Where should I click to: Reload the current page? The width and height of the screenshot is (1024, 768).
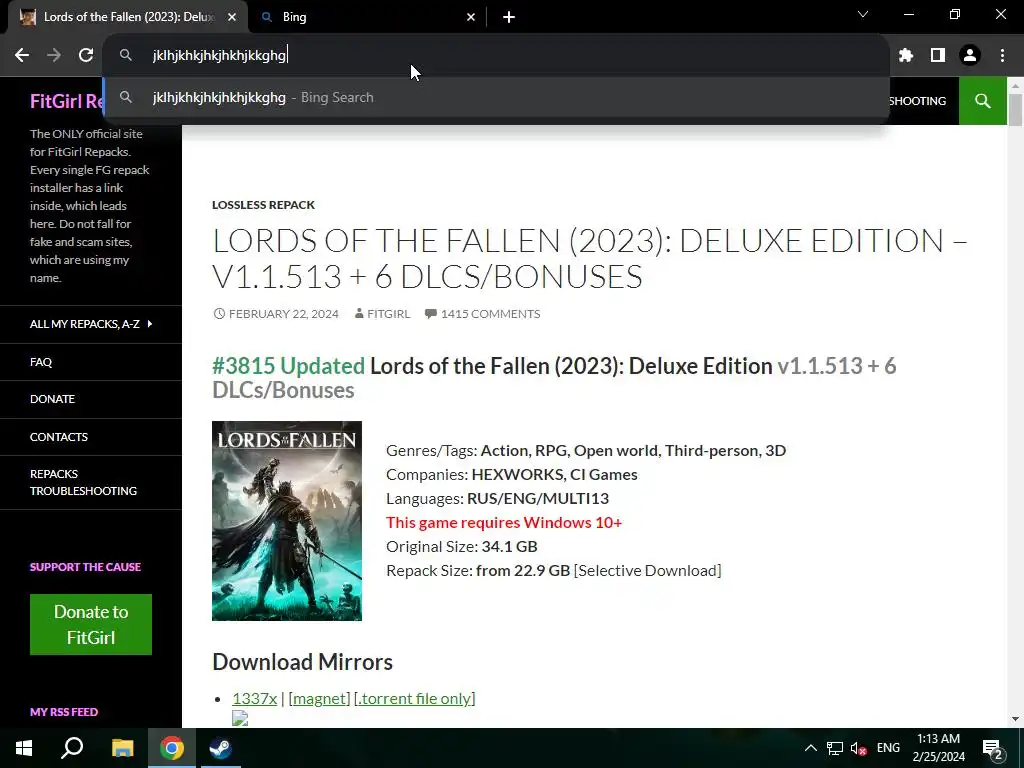pyautogui.click(x=86, y=55)
